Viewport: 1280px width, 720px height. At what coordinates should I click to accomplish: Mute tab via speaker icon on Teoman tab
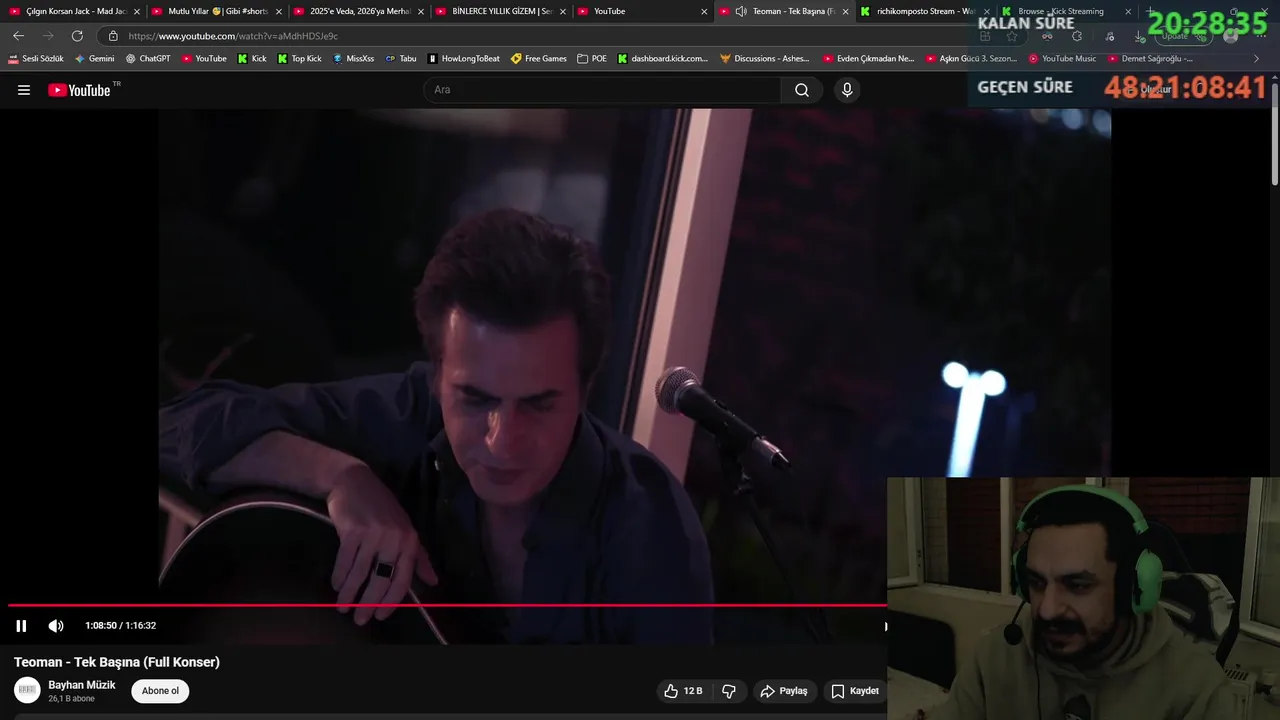pos(740,12)
